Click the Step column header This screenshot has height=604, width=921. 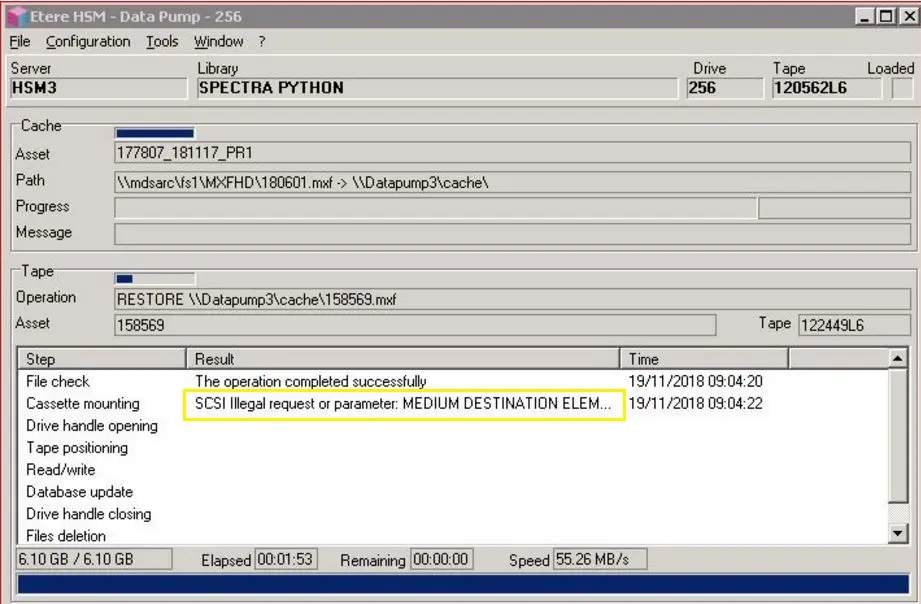coord(101,359)
